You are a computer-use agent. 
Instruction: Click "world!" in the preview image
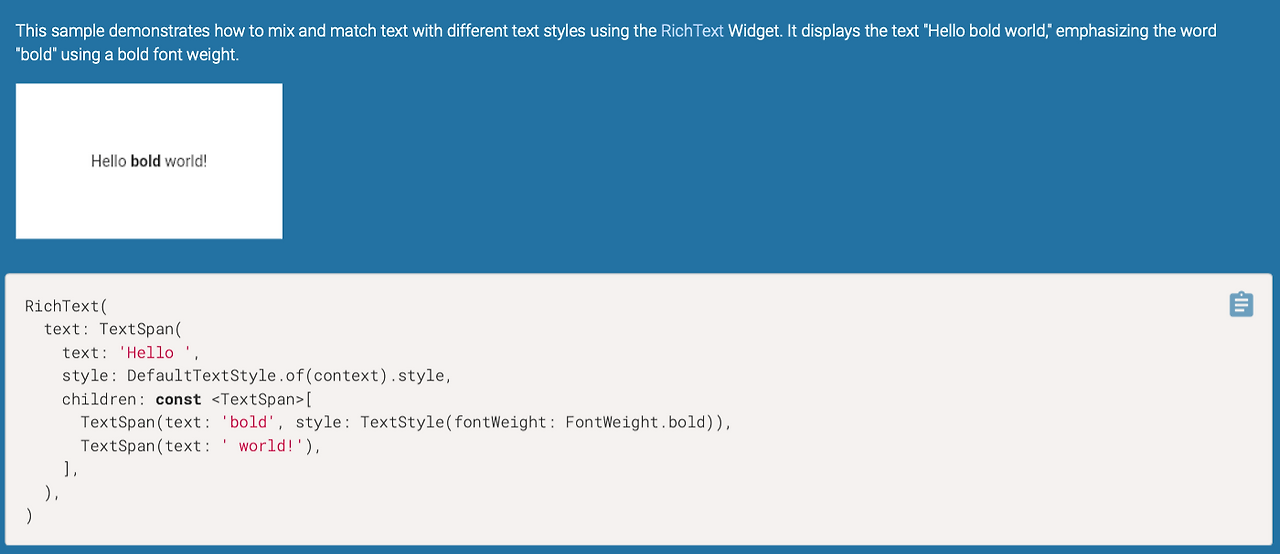(x=186, y=161)
